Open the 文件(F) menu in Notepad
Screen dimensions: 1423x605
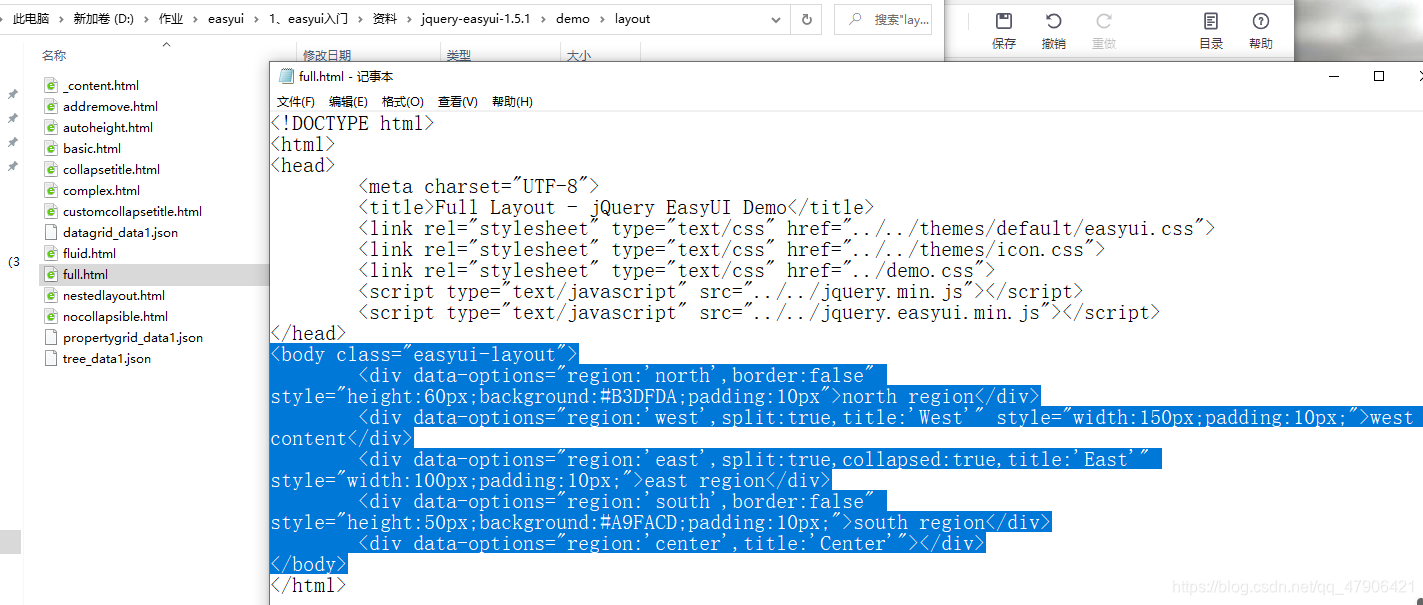point(296,102)
